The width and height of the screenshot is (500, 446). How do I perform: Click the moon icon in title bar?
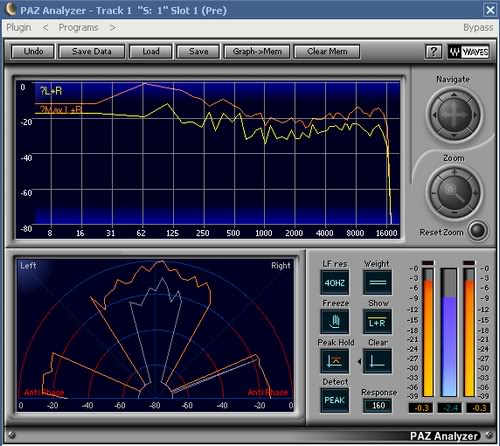pos(11,9)
